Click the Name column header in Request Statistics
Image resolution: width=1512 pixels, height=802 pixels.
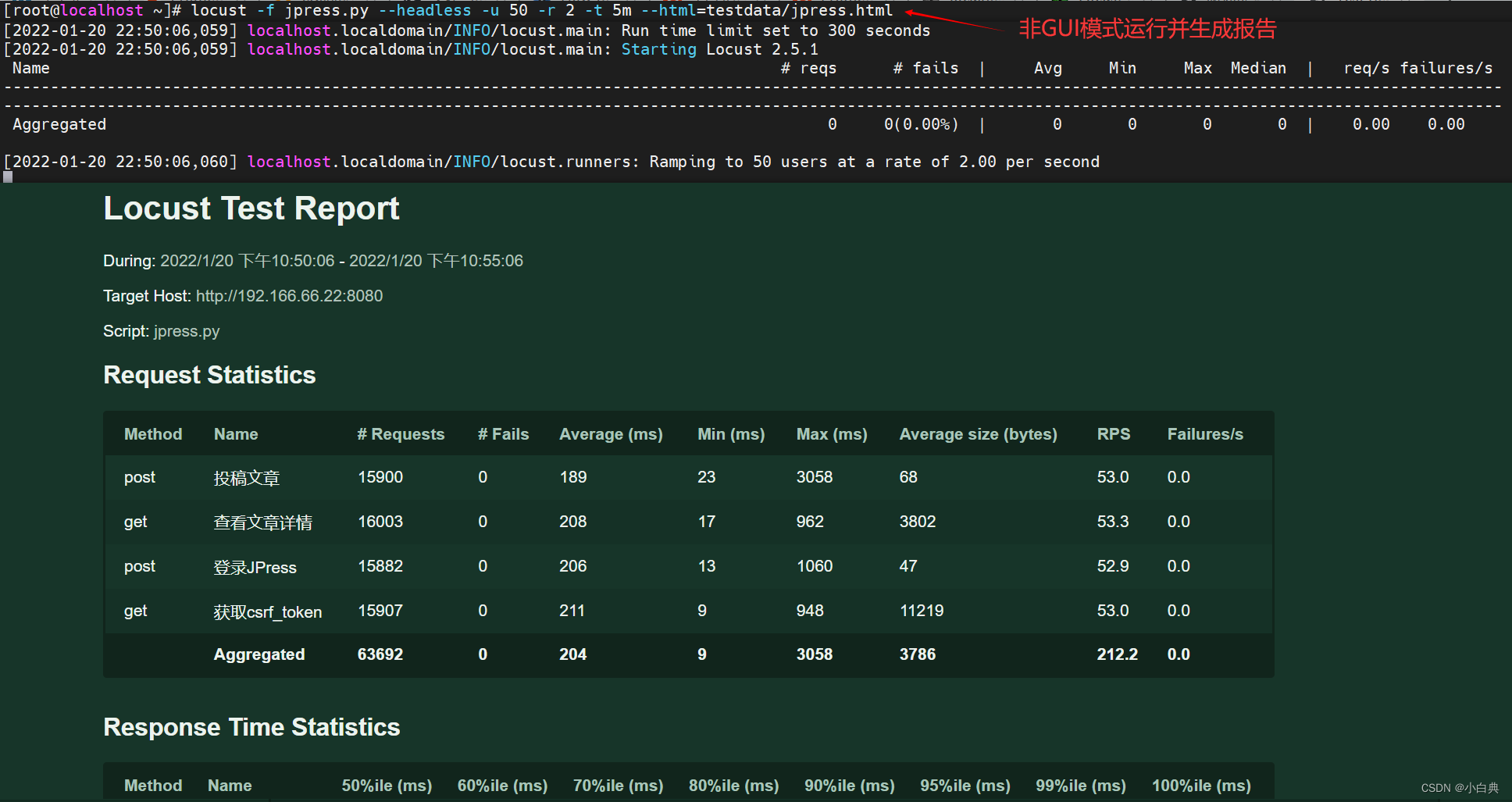(236, 434)
